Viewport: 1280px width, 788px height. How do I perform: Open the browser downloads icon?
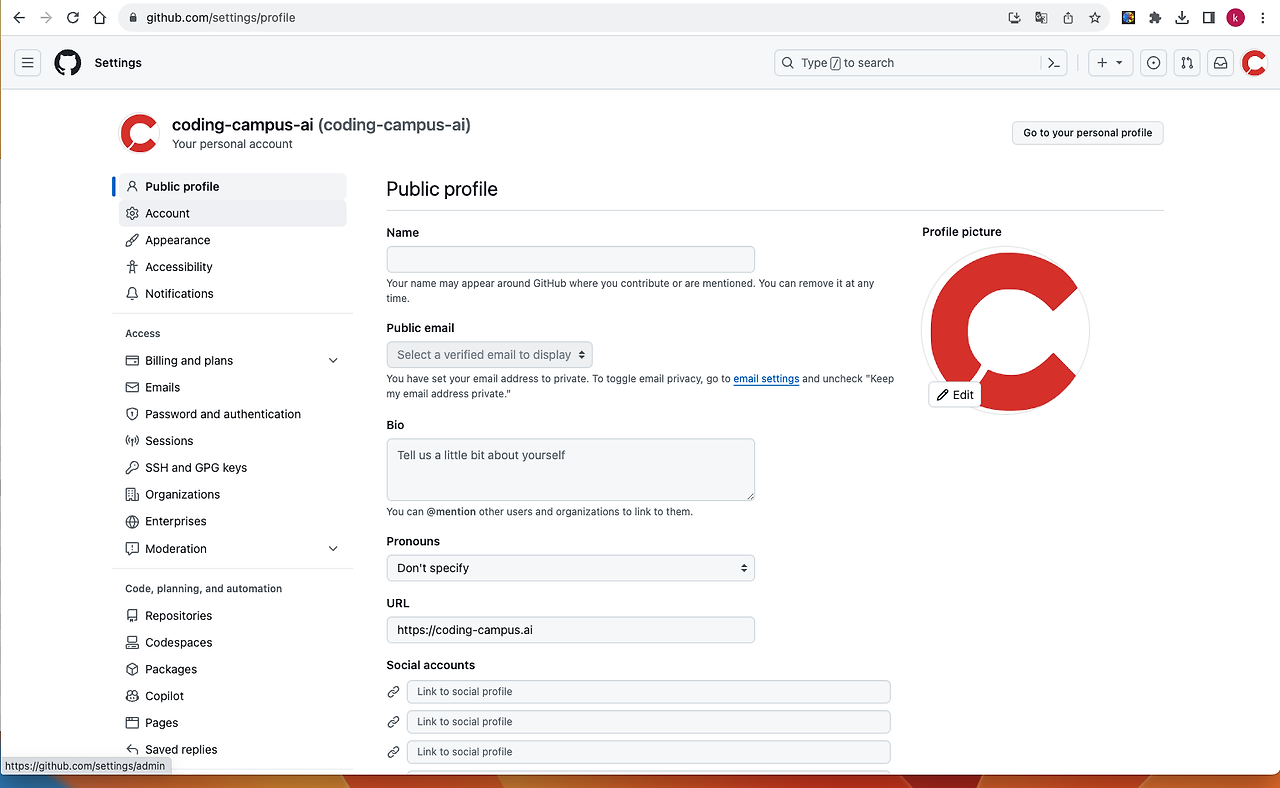[1182, 18]
